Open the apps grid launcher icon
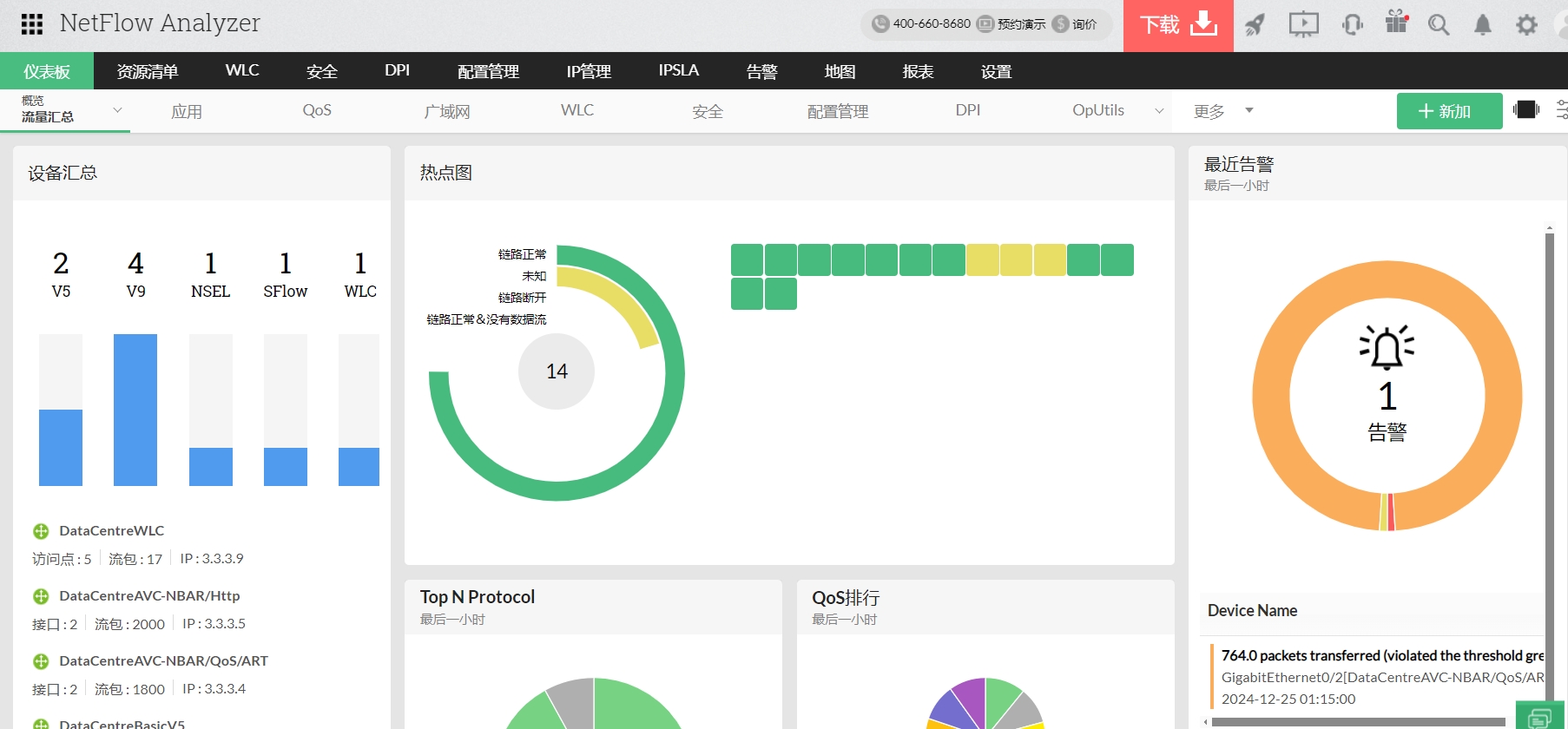 click(31, 24)
